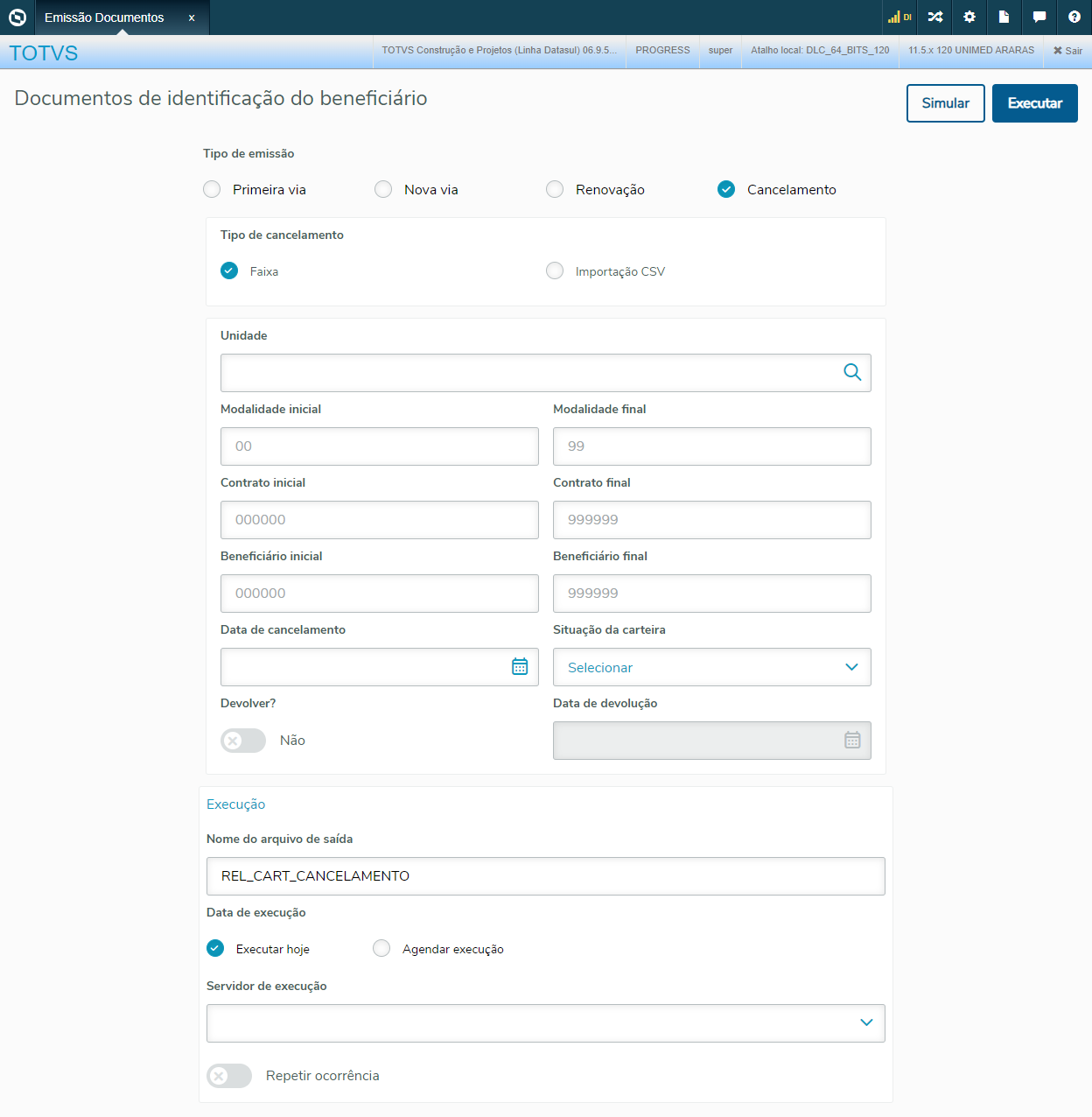Image resolution: width=1092 pixels, height=1117 pixels.
Task: Open the Servidor de execução dropdown
Action: pyautogui.click(x=545, y=1023)
